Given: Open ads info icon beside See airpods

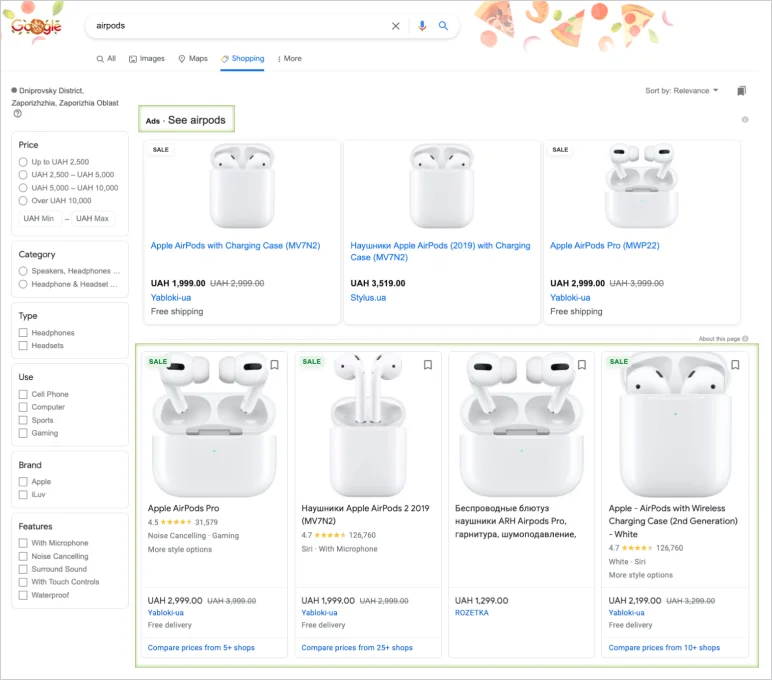Looking at the screenshot, I should click(x=745, y=120).
